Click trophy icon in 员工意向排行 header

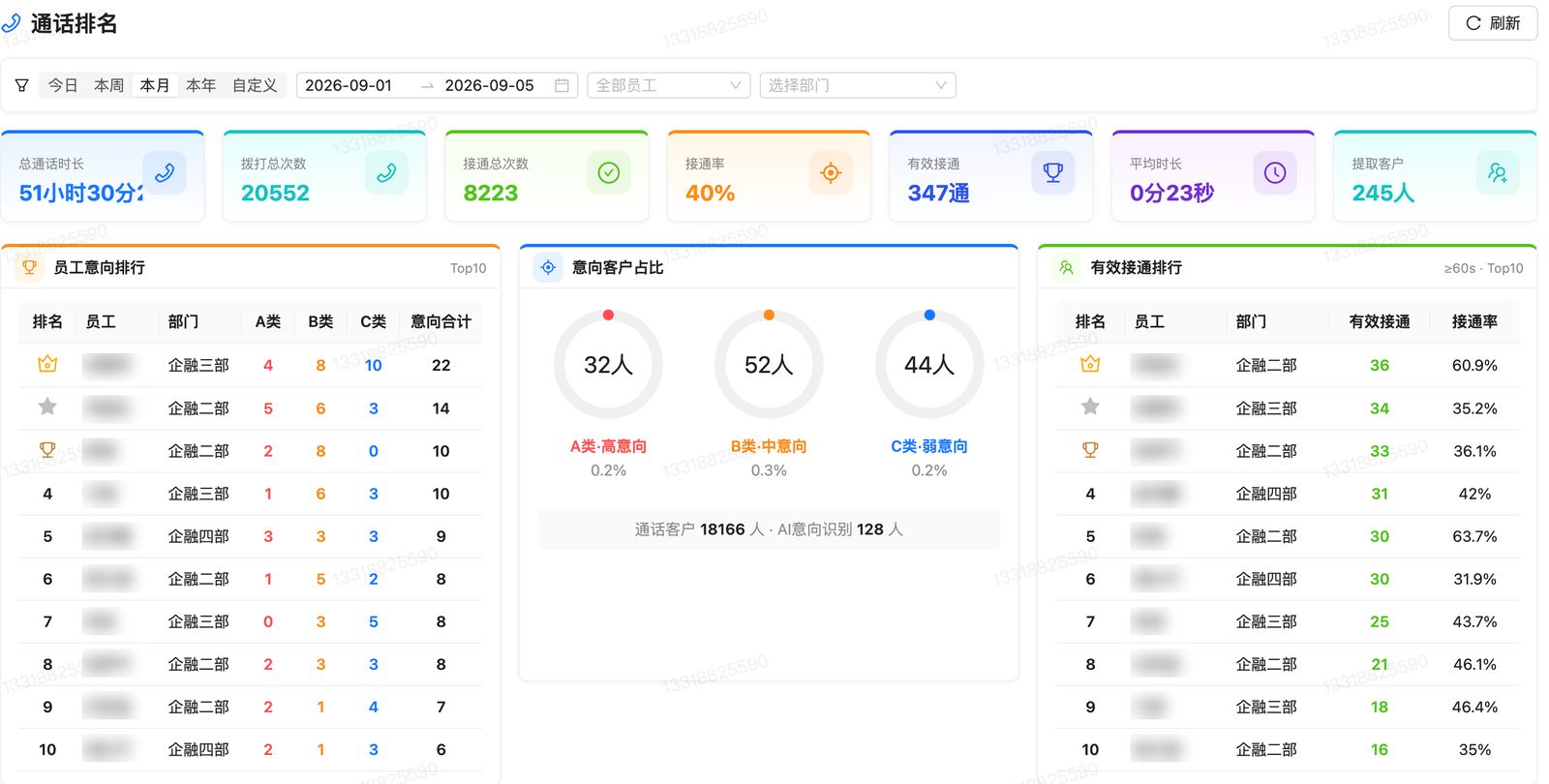point(29,267)
